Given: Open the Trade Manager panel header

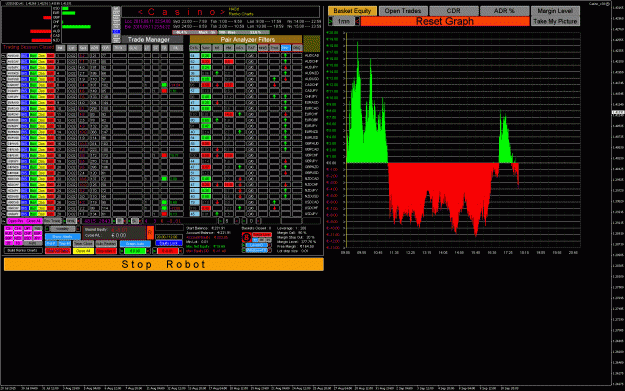Looking at the screenshot, I should pyautogui.click(x=152, y=39).
